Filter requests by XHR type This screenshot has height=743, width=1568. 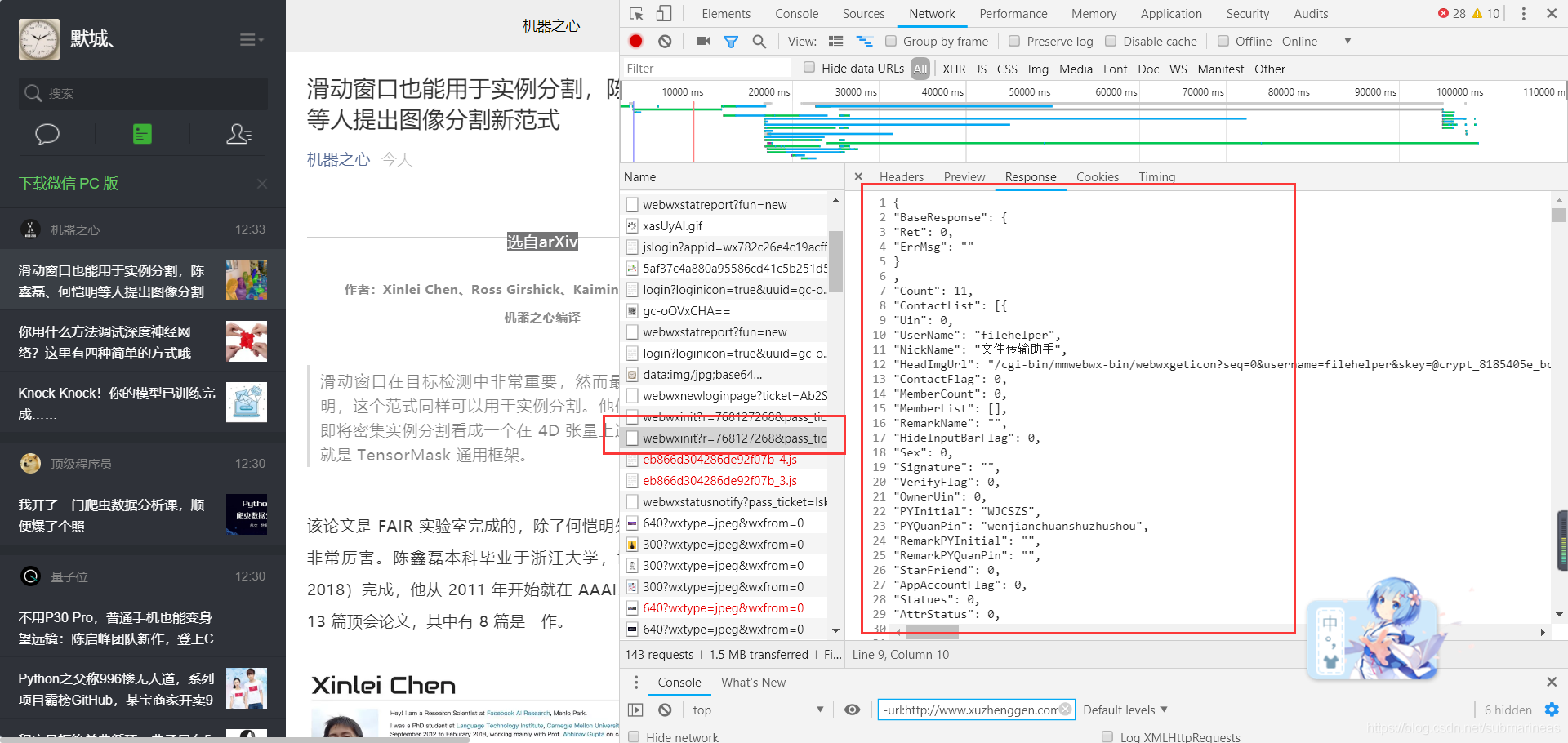coord(954,69)
